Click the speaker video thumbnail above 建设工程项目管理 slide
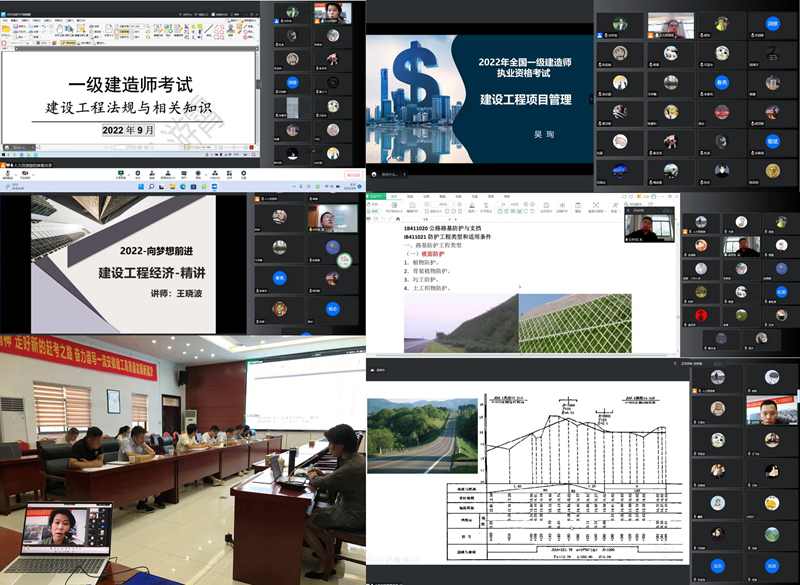 [671, 25]
